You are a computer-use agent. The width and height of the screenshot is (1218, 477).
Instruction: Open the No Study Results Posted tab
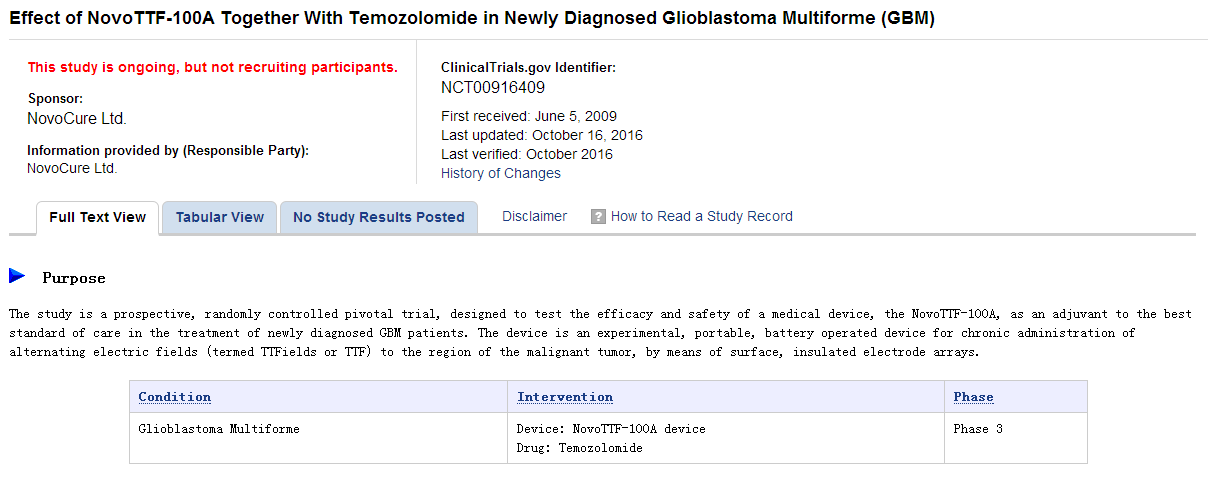378,218
